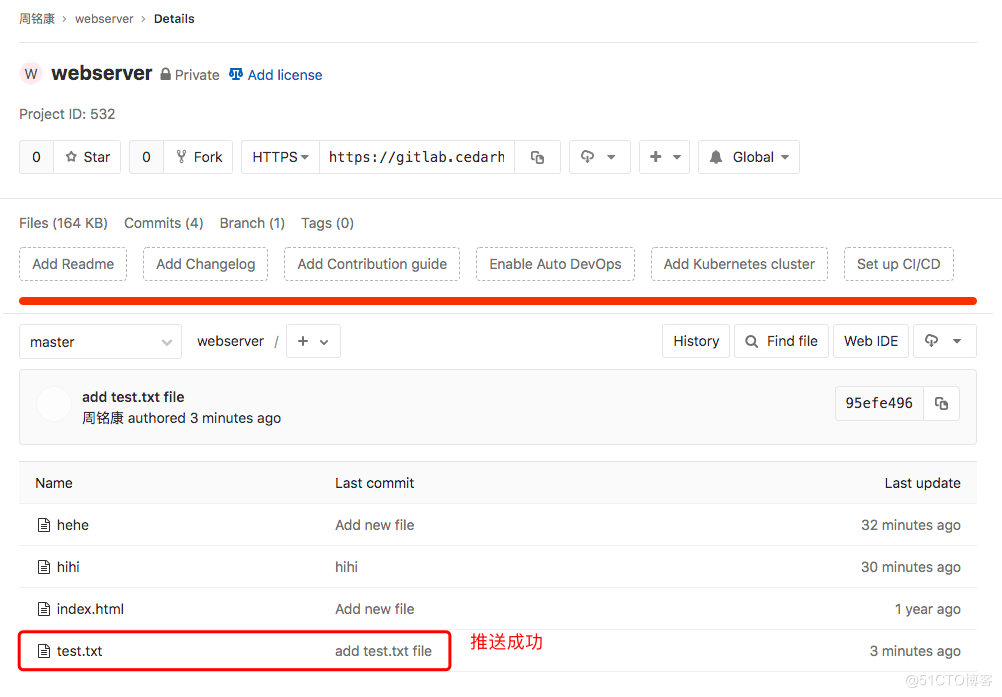The image size is (1002, 697).
Task: Open the Commits (4) tab
Action: [x=163, y=223]
